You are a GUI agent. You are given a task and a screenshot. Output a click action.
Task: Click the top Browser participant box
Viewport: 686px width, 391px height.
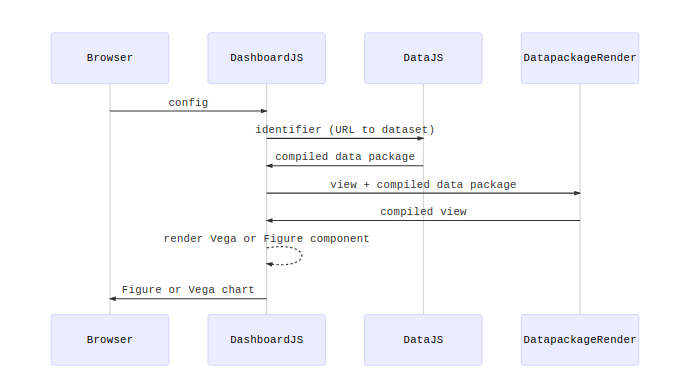point(110,58)
